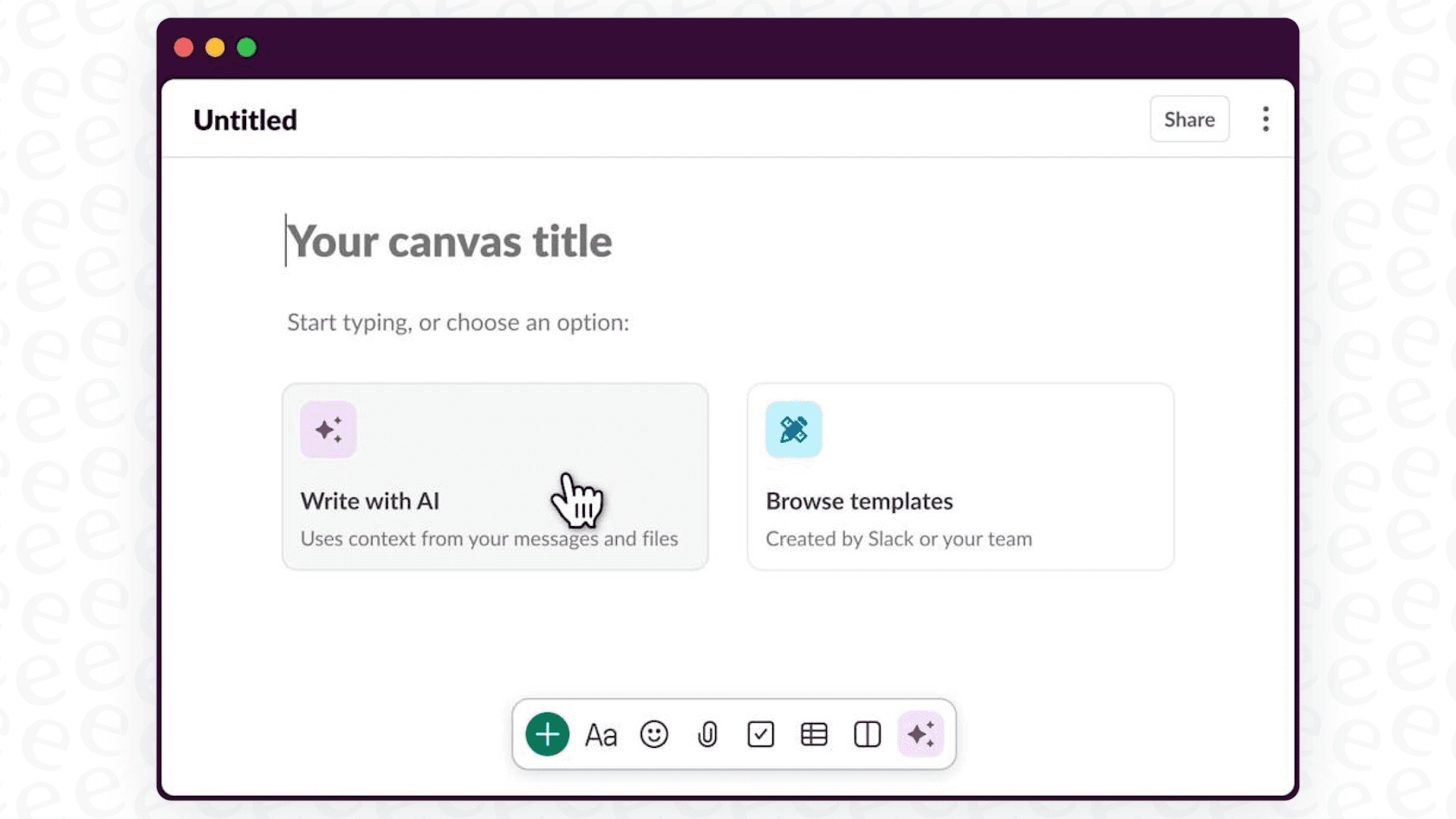
Task: Click the Your canvas title input field
Action: [449, 242]
